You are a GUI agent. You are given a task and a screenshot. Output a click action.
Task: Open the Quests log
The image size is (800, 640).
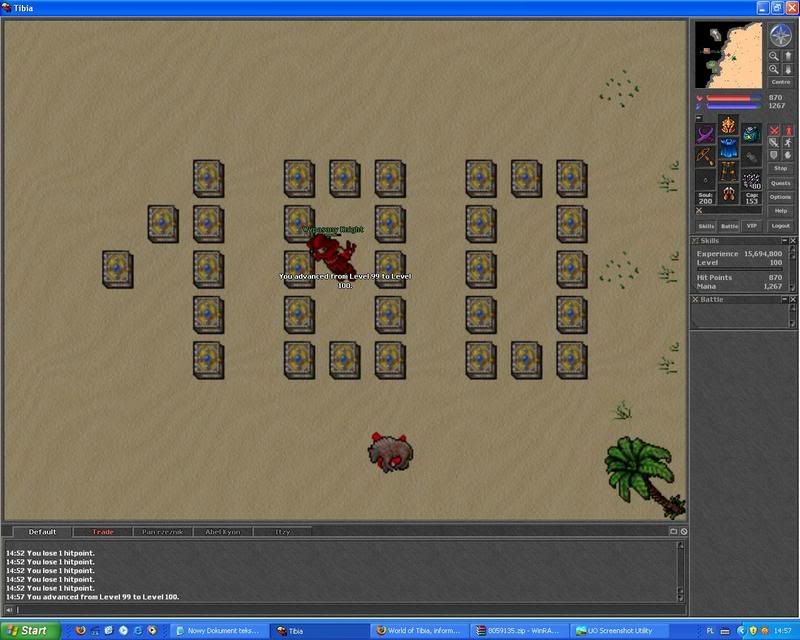point(781,183)
